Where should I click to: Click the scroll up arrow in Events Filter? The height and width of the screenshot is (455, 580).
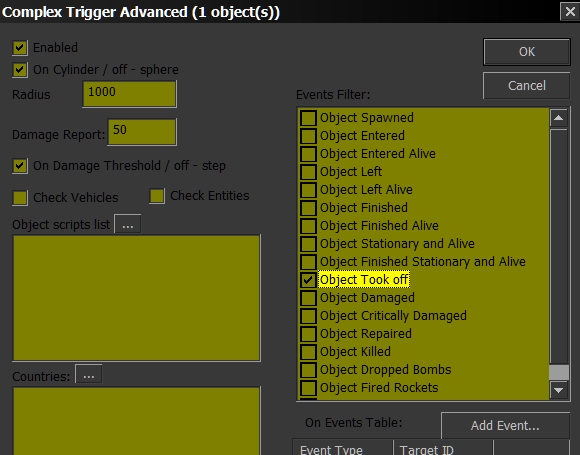click(x=559, y=118)
